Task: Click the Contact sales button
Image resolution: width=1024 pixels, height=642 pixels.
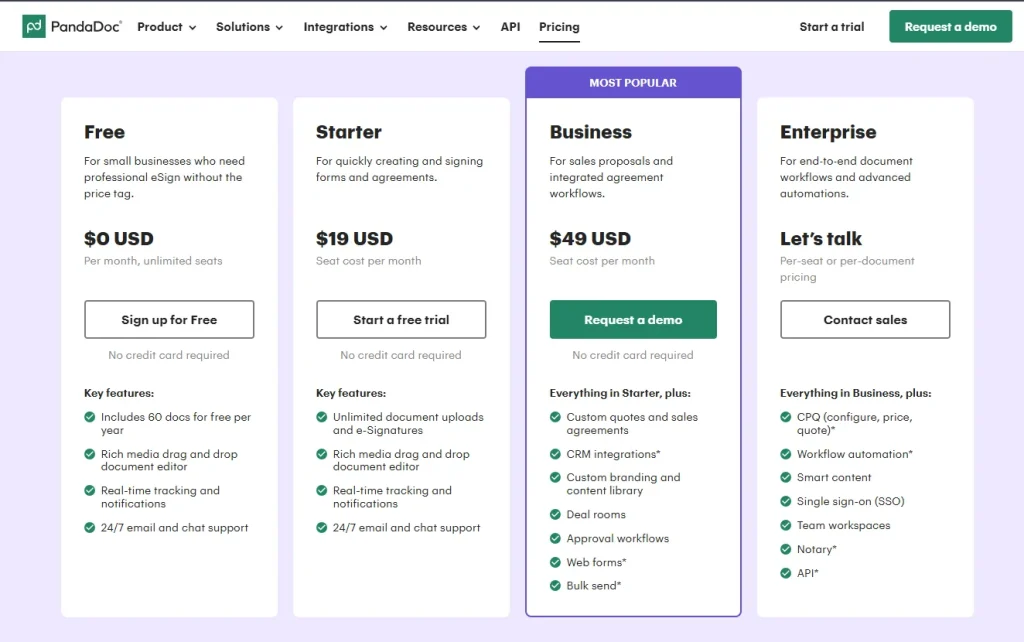Action: click(865, 320)
